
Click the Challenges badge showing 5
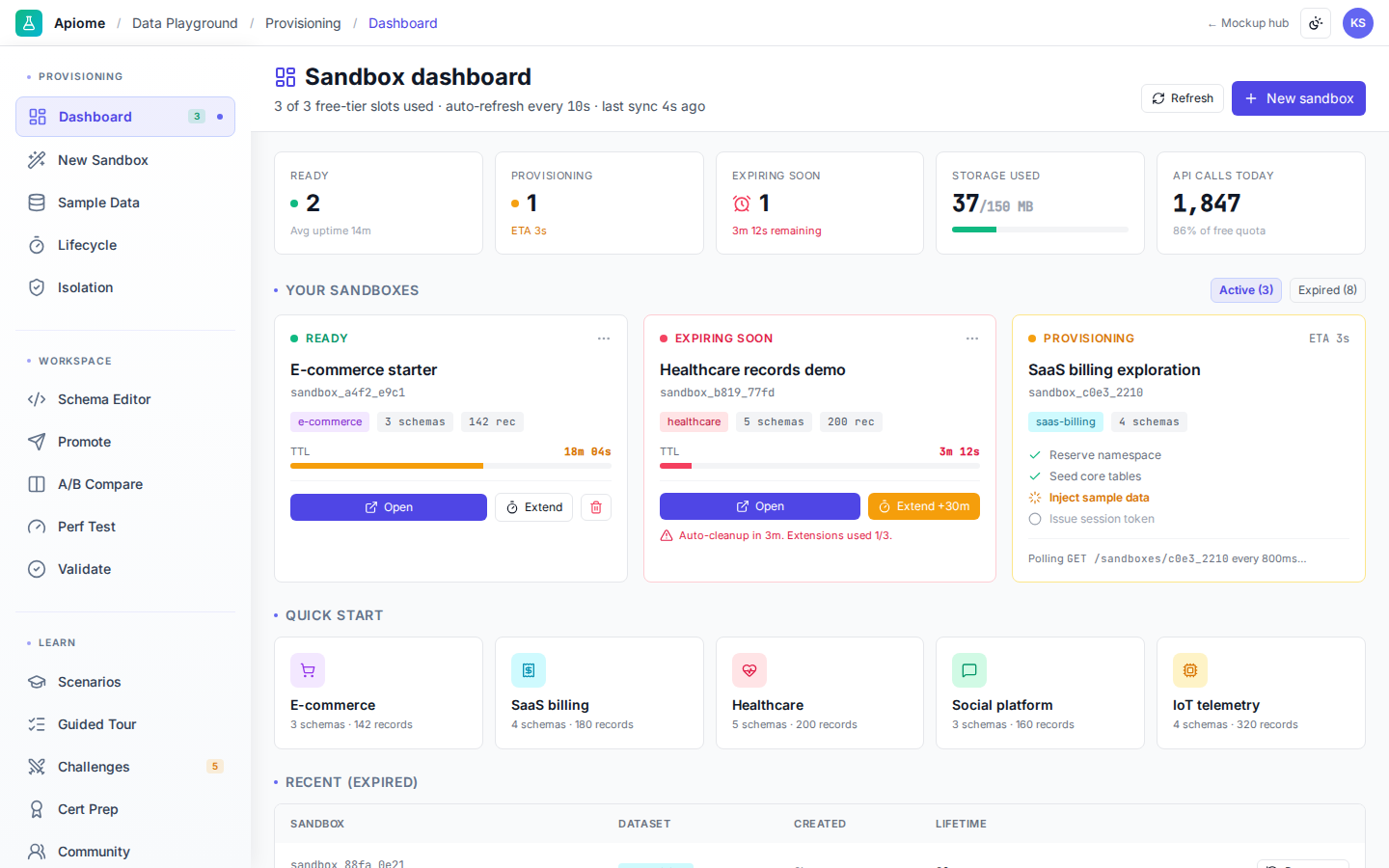click(215, 767)
